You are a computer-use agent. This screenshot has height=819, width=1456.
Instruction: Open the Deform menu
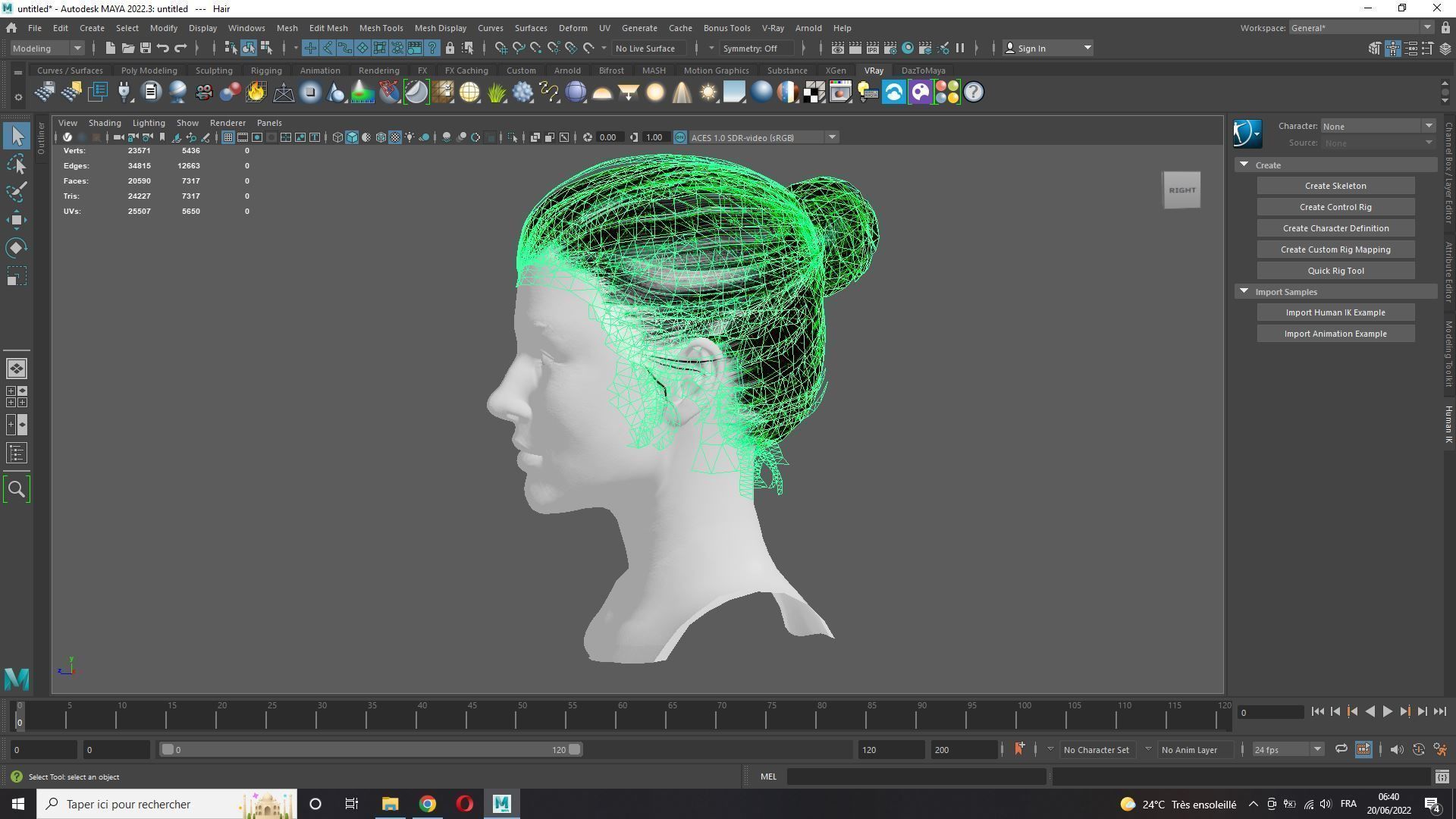(x=573, y=28)
